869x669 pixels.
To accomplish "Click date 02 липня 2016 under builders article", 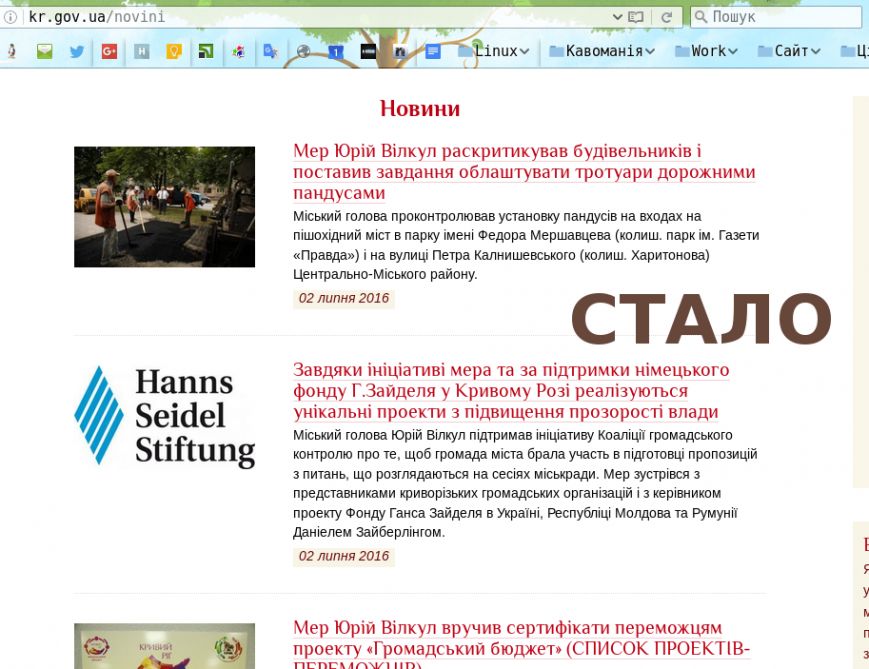I will pos(344,298).
